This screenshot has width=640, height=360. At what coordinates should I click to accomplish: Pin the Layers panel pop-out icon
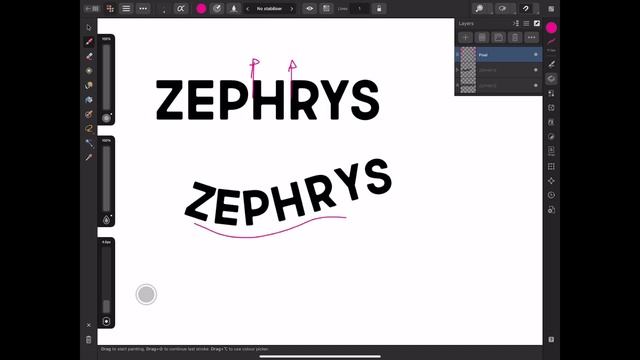(x=537, y=23)
